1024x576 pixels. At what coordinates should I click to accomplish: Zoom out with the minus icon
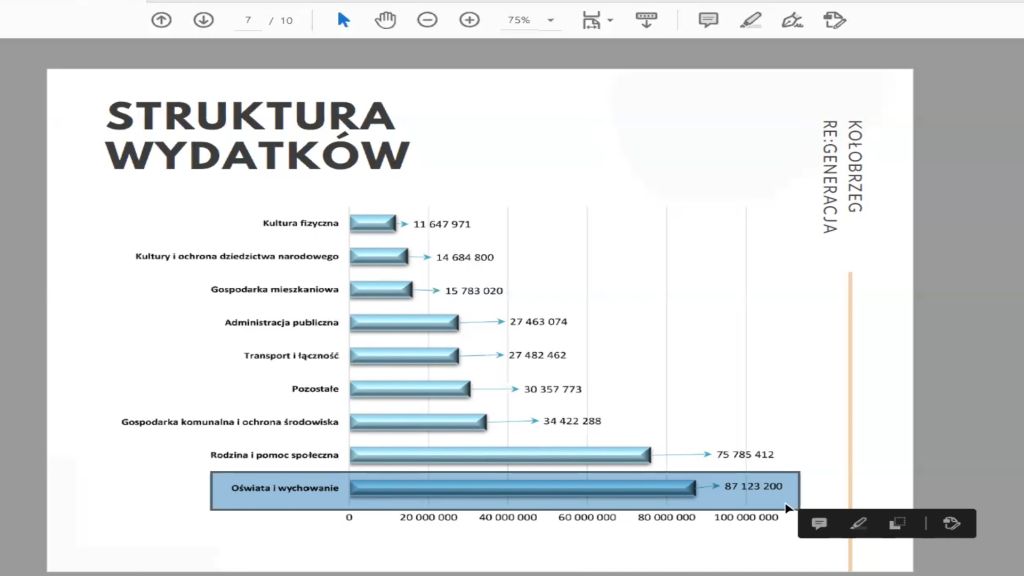(427, 20)
